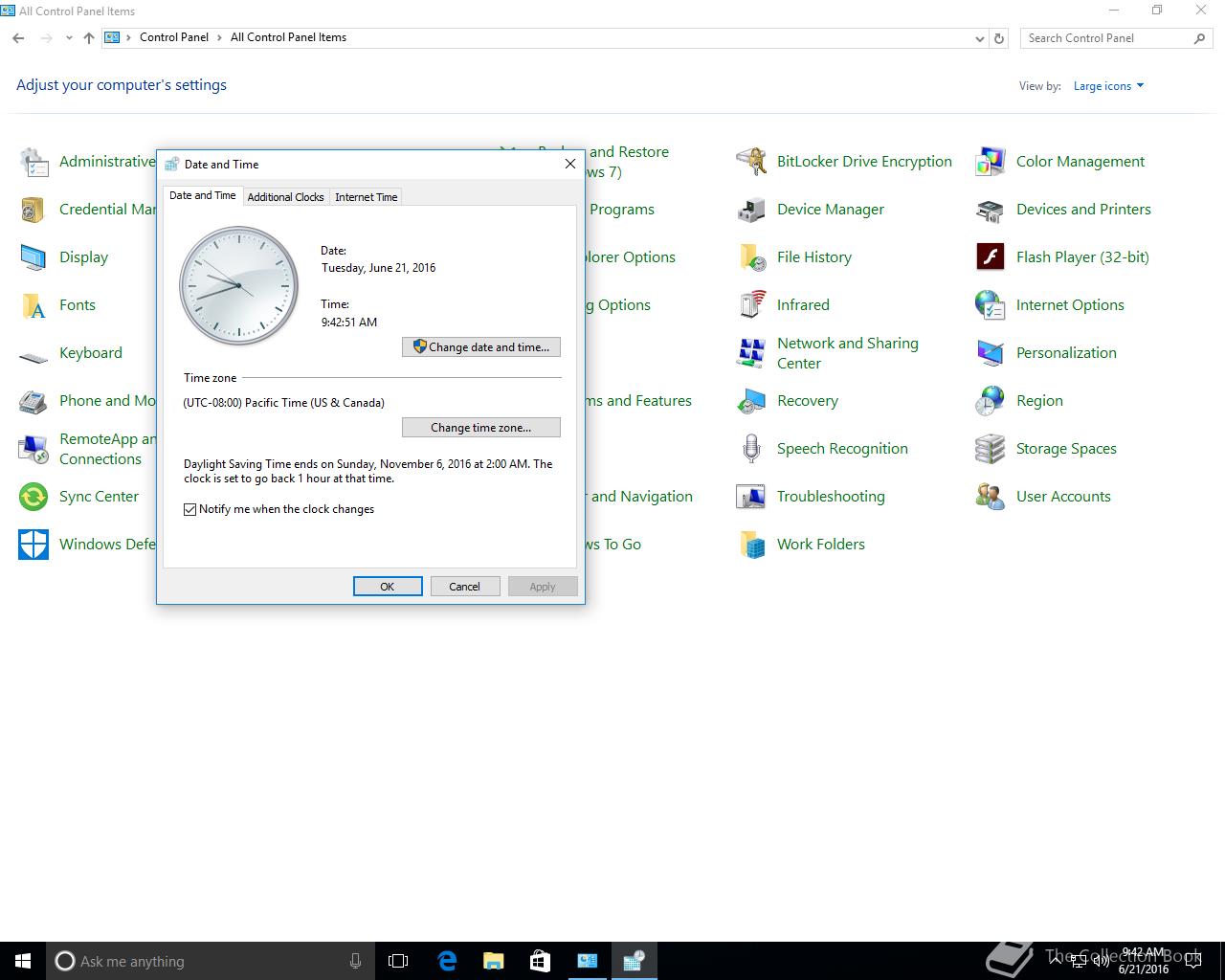Expand the View by Large icons dropdown

click(1108, 86)
